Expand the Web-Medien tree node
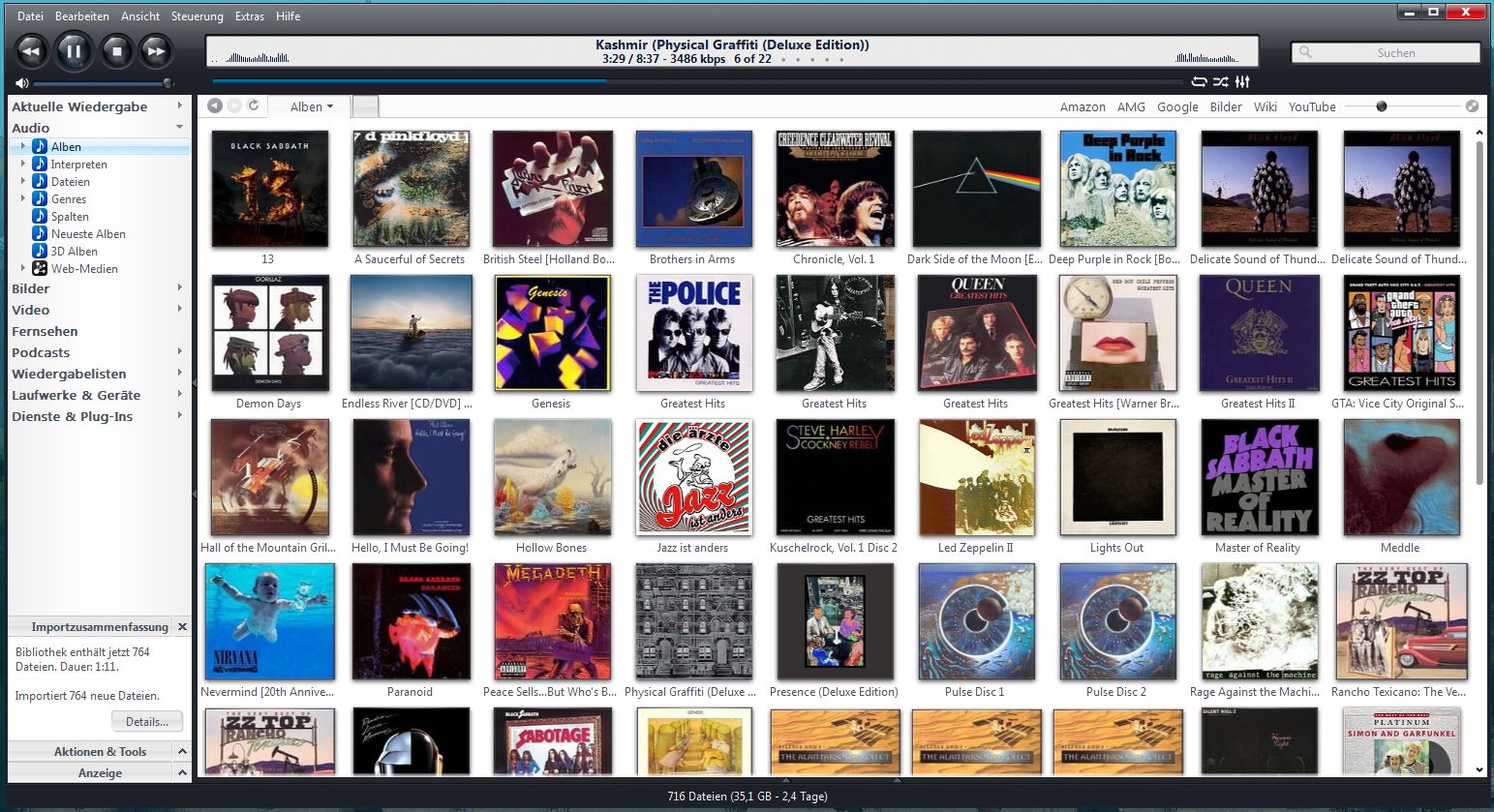This screenshot has height=812, width=1494. pyautogui.click(x=23, y=268)
